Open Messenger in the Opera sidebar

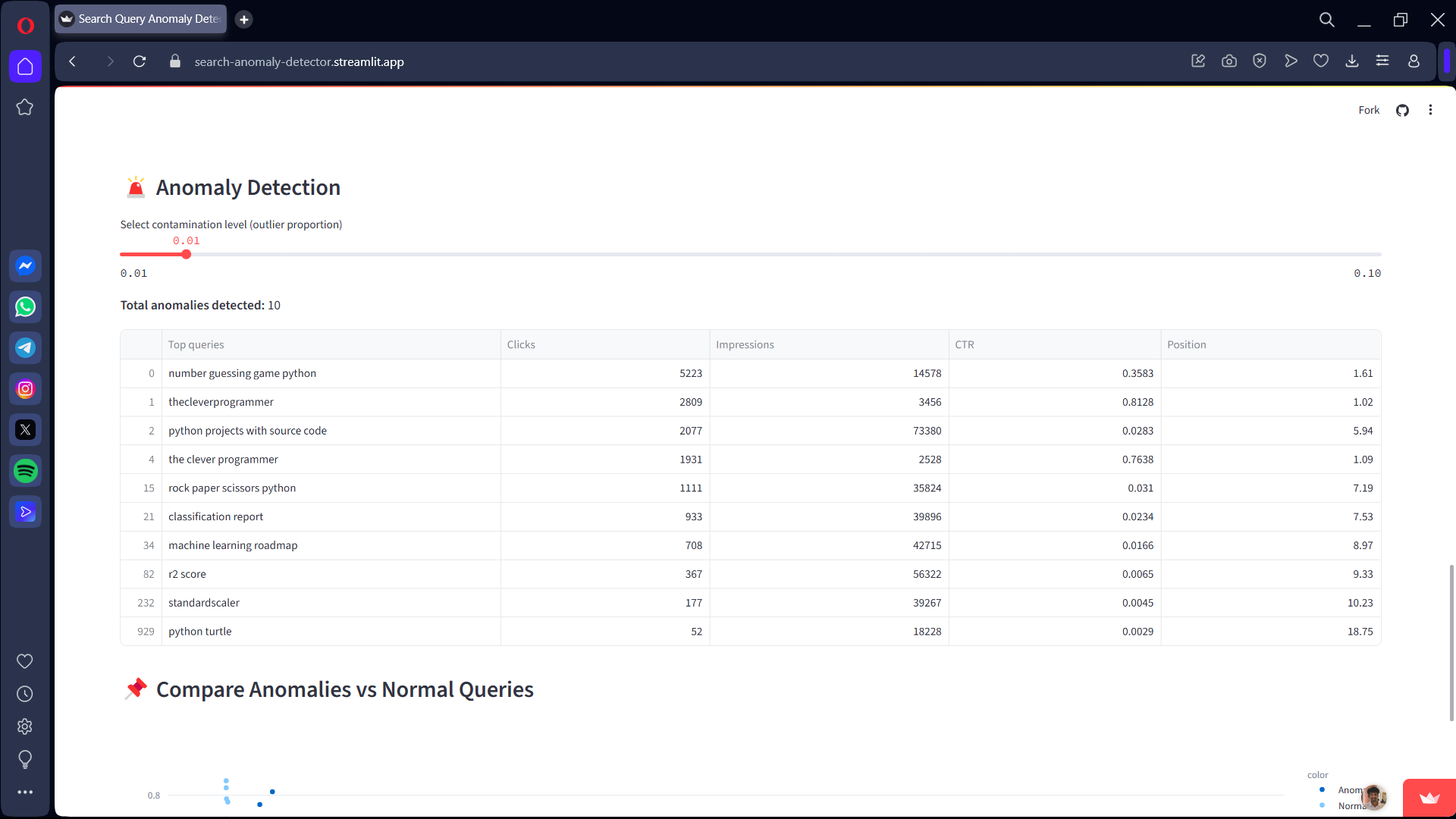pyautogui.click(x=25, y=266)
